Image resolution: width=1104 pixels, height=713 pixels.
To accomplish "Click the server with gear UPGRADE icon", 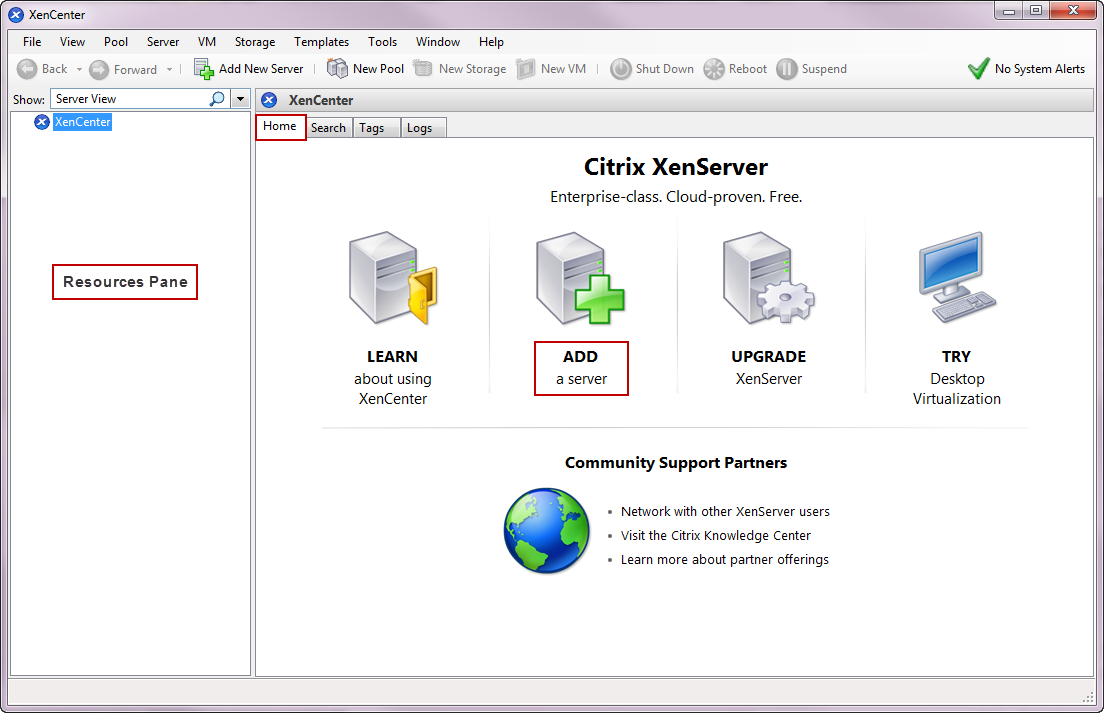I will [x=768, y=278].
